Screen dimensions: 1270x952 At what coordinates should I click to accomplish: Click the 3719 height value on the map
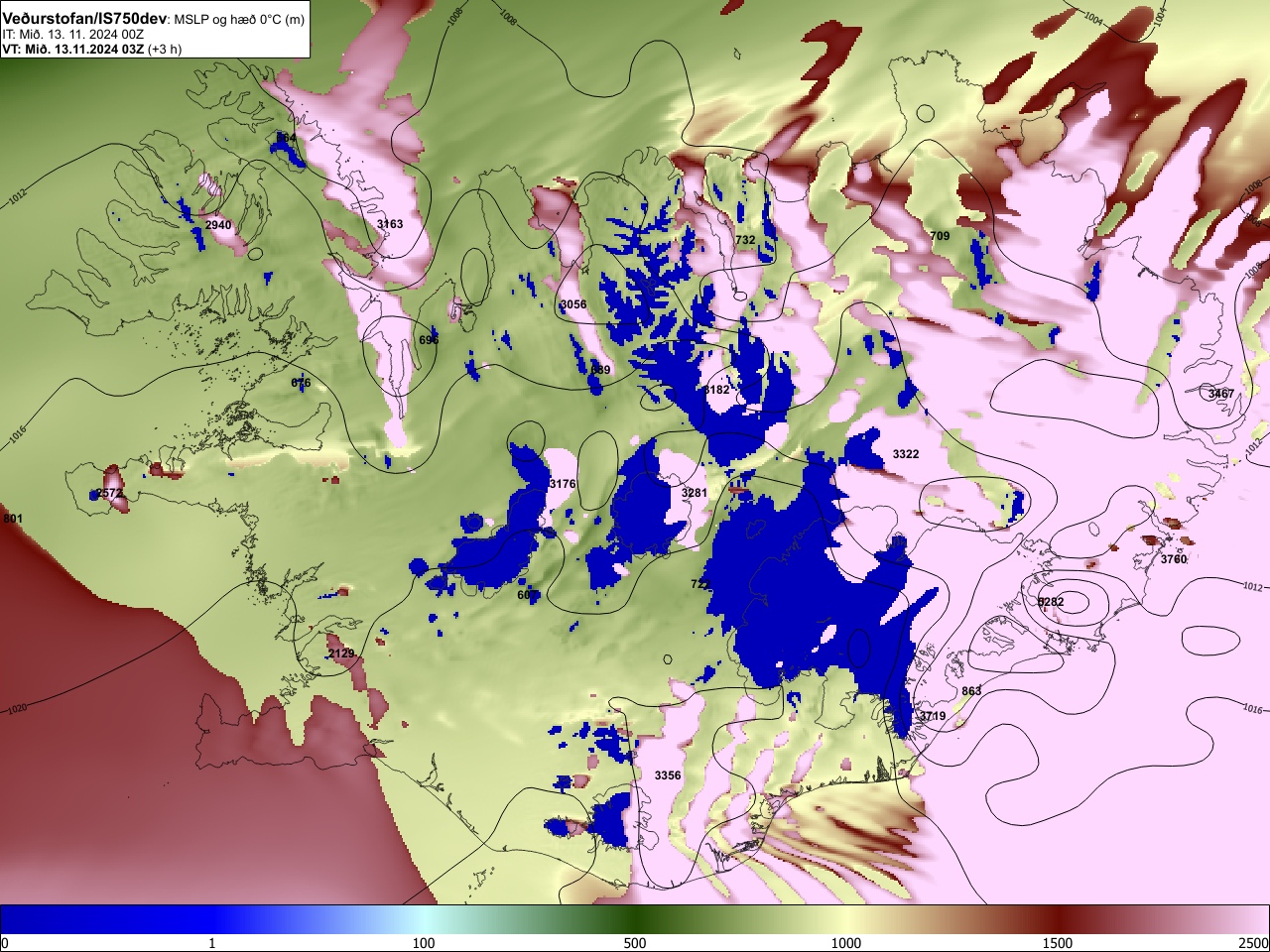932,716
